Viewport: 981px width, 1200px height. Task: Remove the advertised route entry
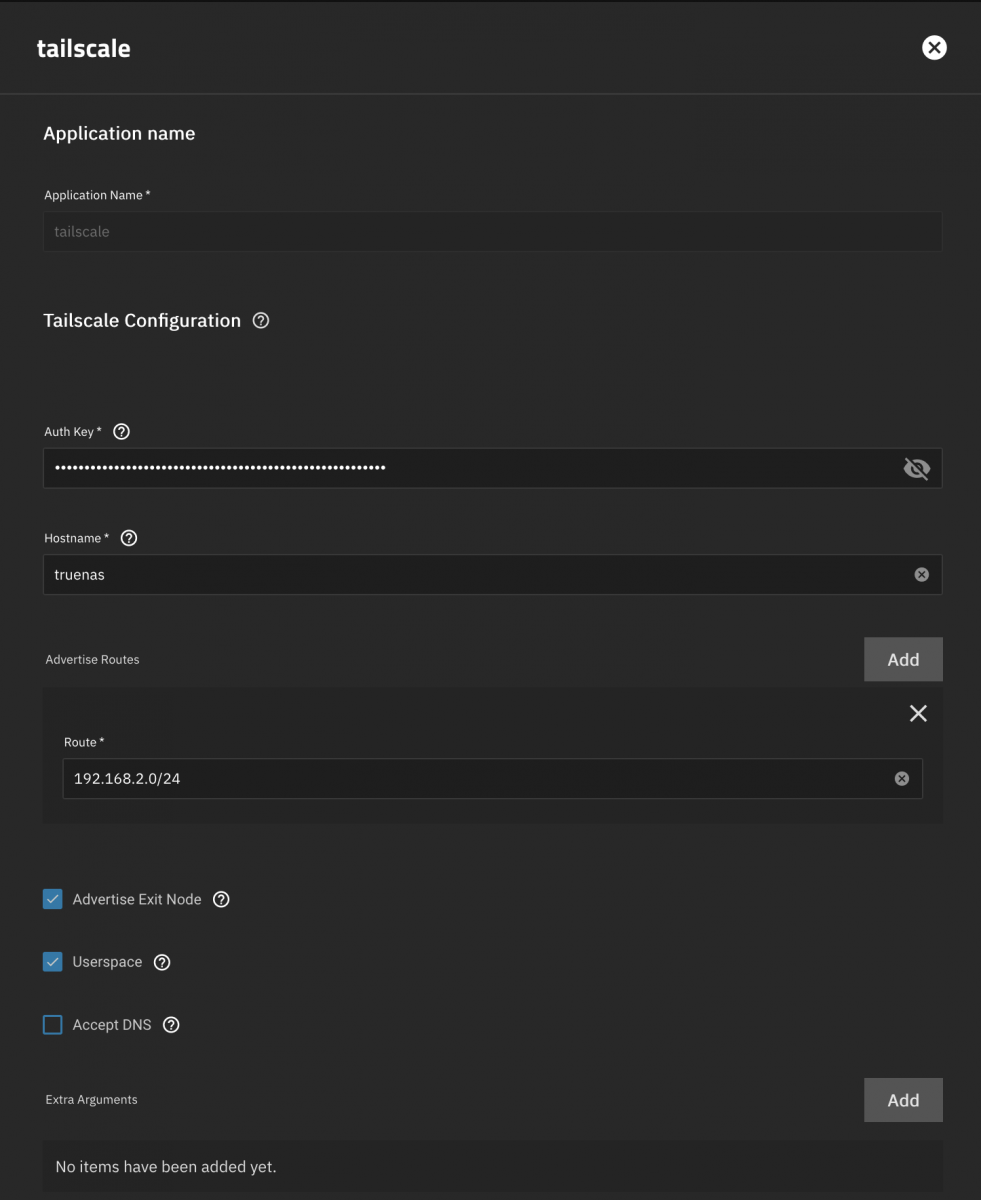918,713
